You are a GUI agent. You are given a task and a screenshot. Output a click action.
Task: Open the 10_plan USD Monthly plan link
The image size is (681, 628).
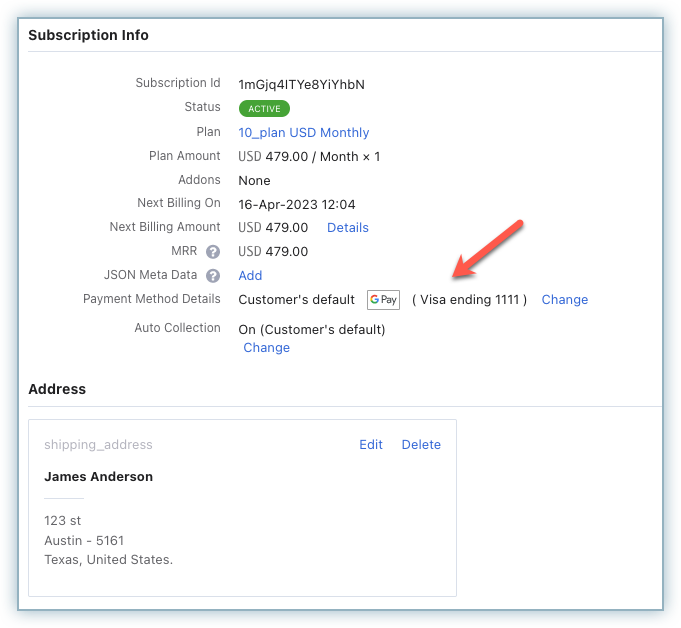[303, 133]
